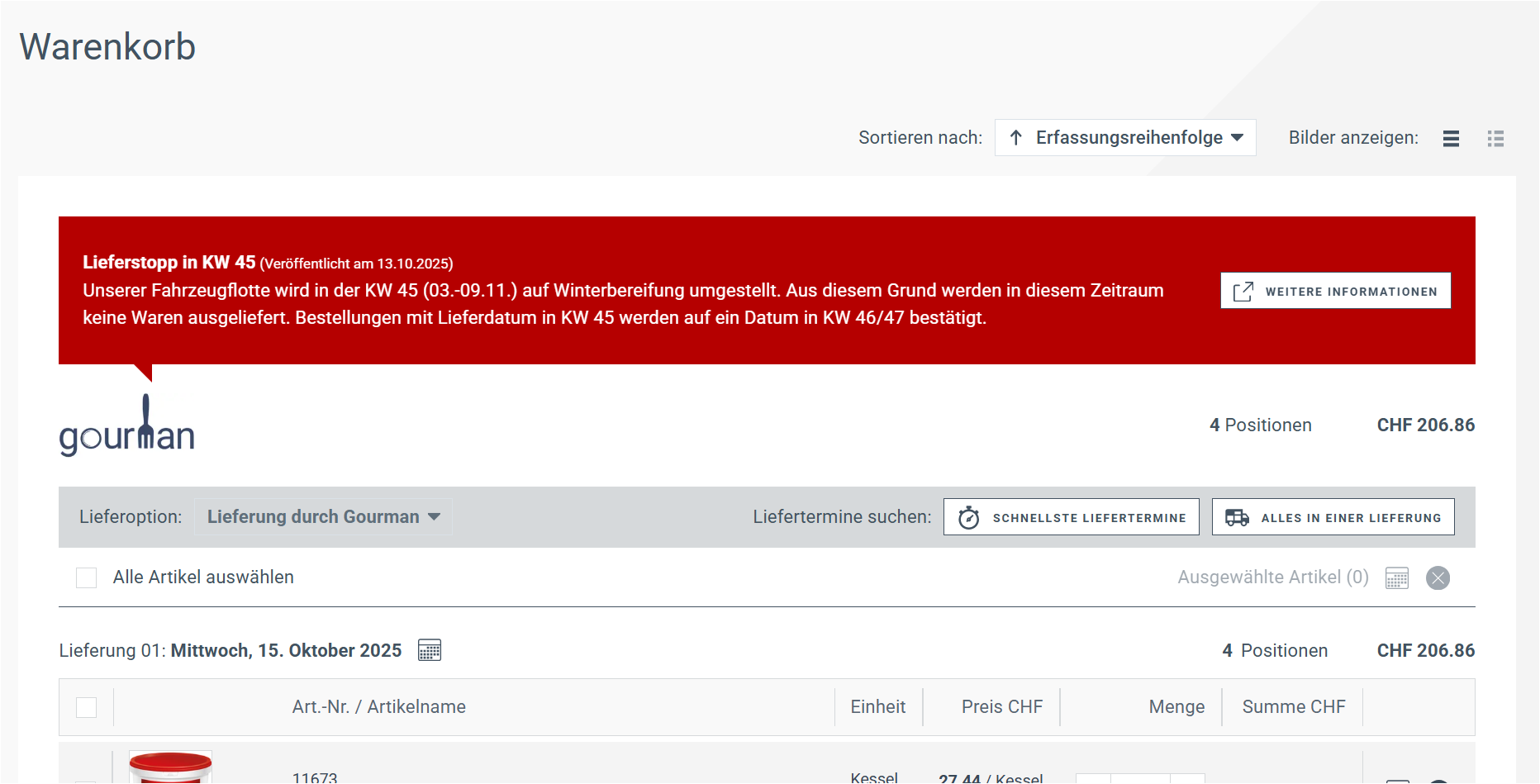The image size is (1540, 784).
Task: Click the 'Einheit' column header
Action: [878, 707]
